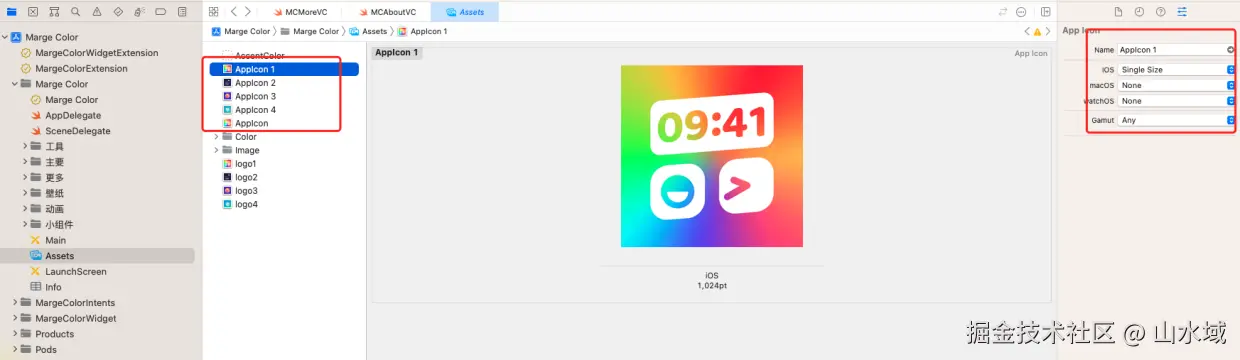Select AppIcon 2 in asset list
The image size is (1240, 360).
pyautogui.click(x=255, y=83)
